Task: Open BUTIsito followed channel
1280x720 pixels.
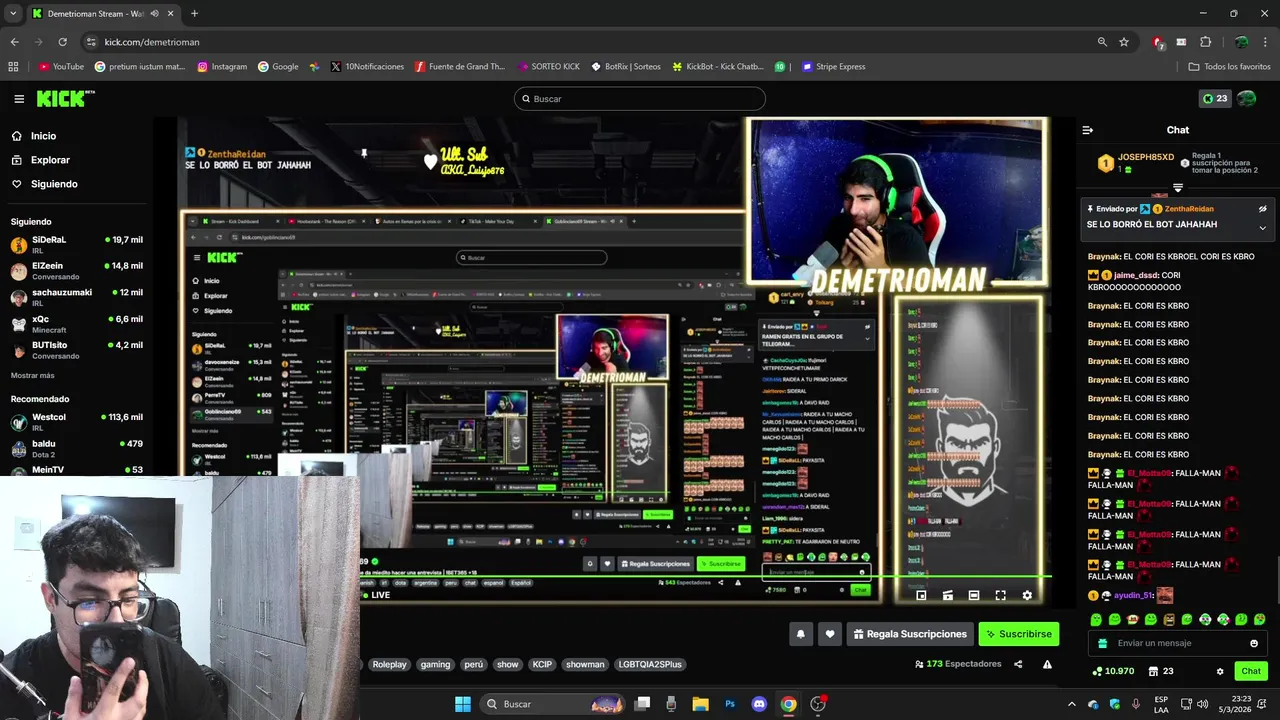Action: click(77, 350)
